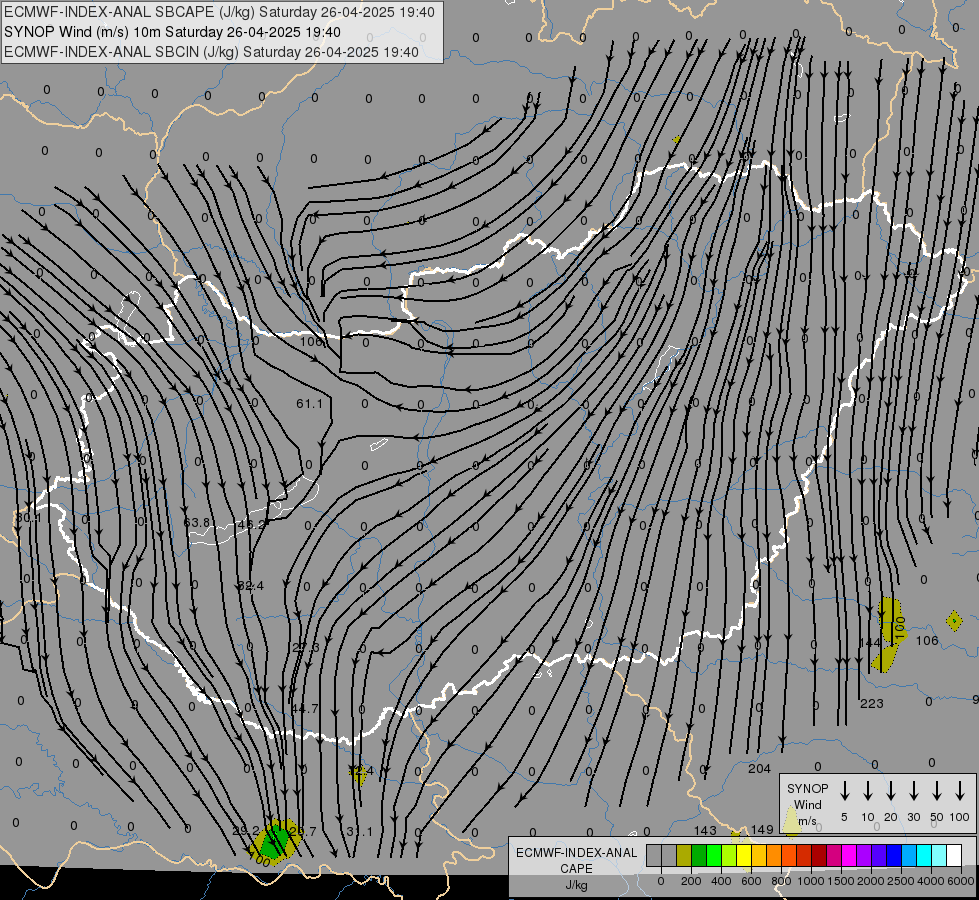Click the 143 value near bottom legend

click(705, 830)
